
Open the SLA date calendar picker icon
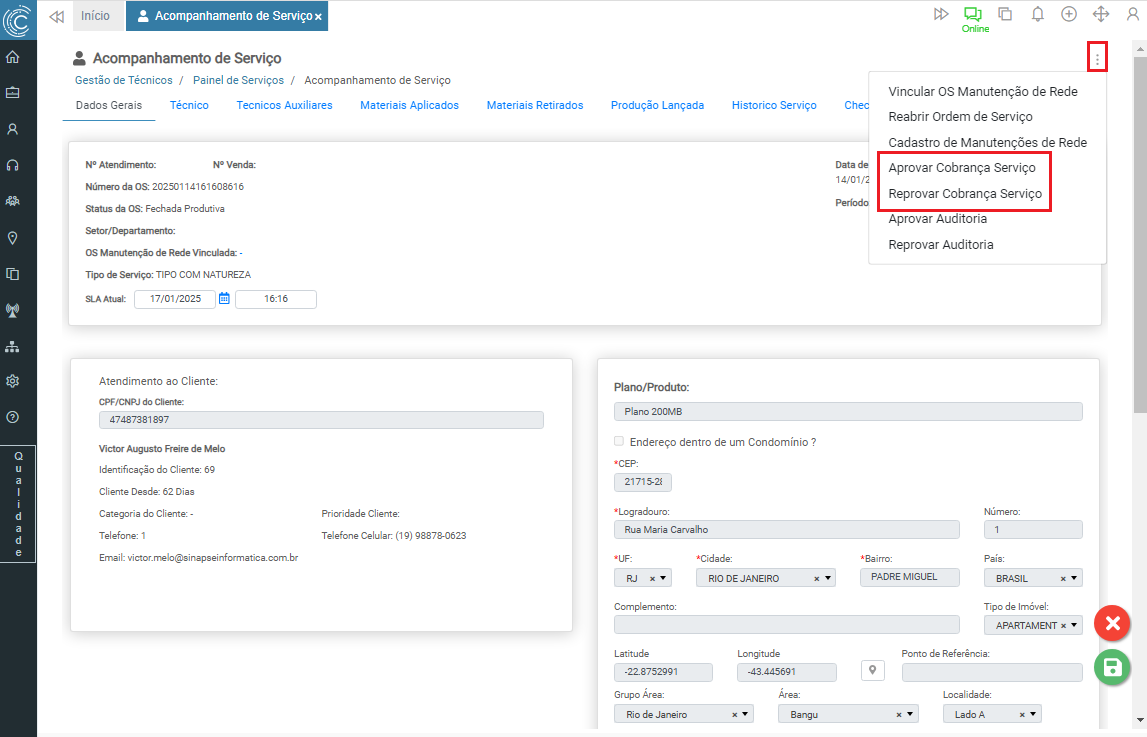[x=224, y=298]
